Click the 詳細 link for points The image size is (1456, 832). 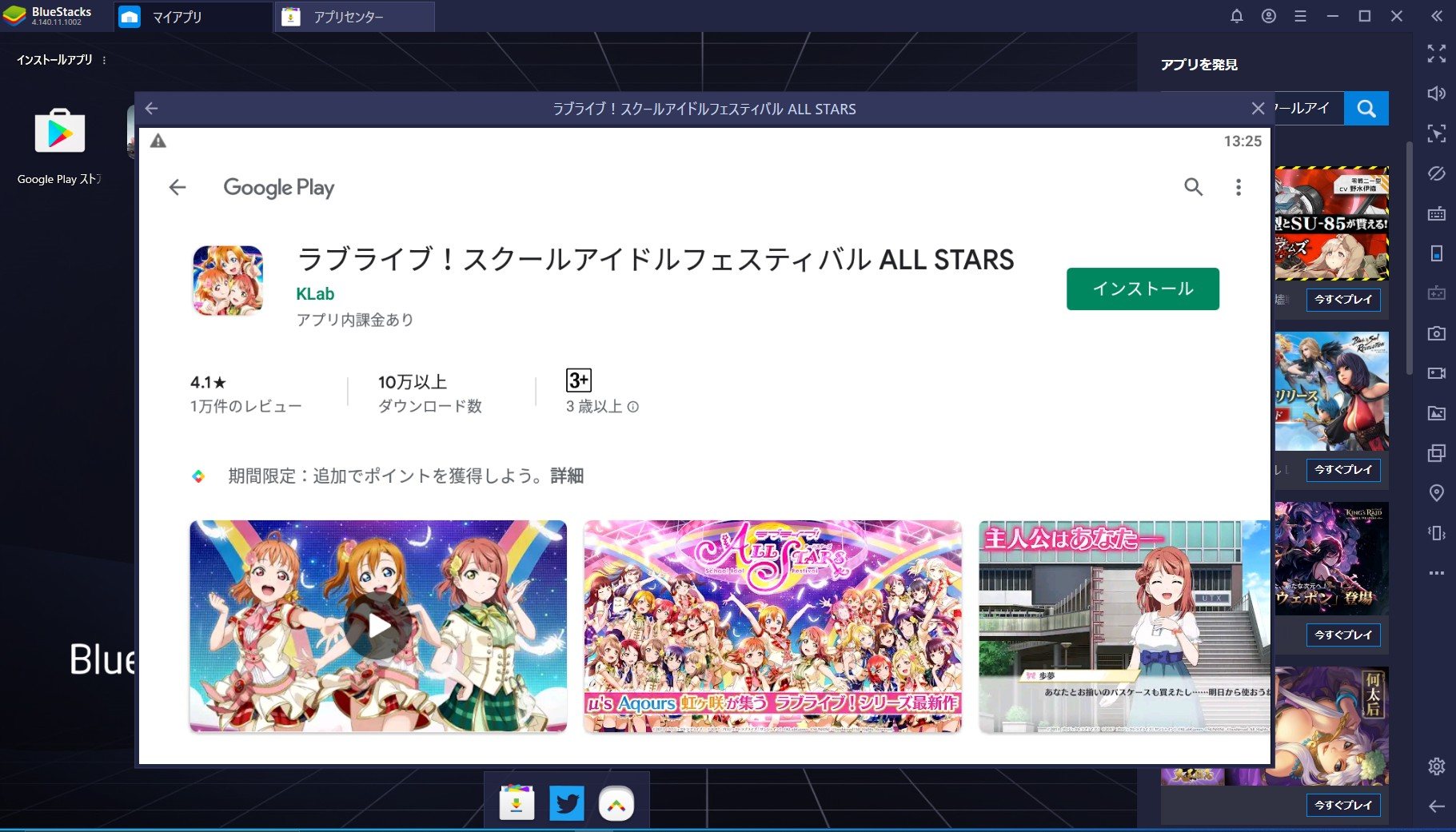tap(567, 476)
